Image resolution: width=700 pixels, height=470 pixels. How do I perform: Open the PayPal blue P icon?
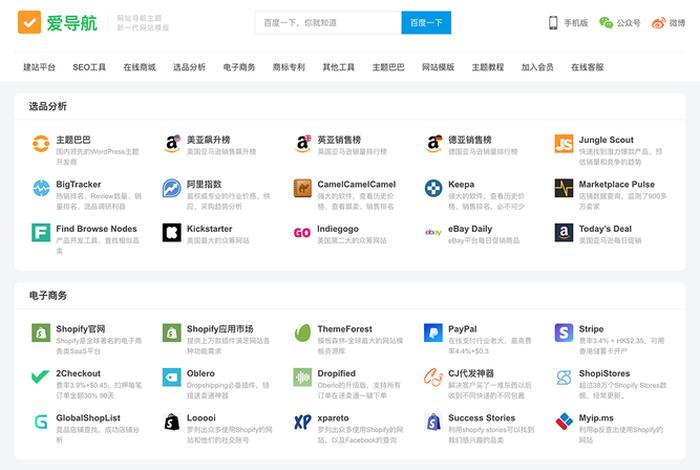(x=433, y=333)
